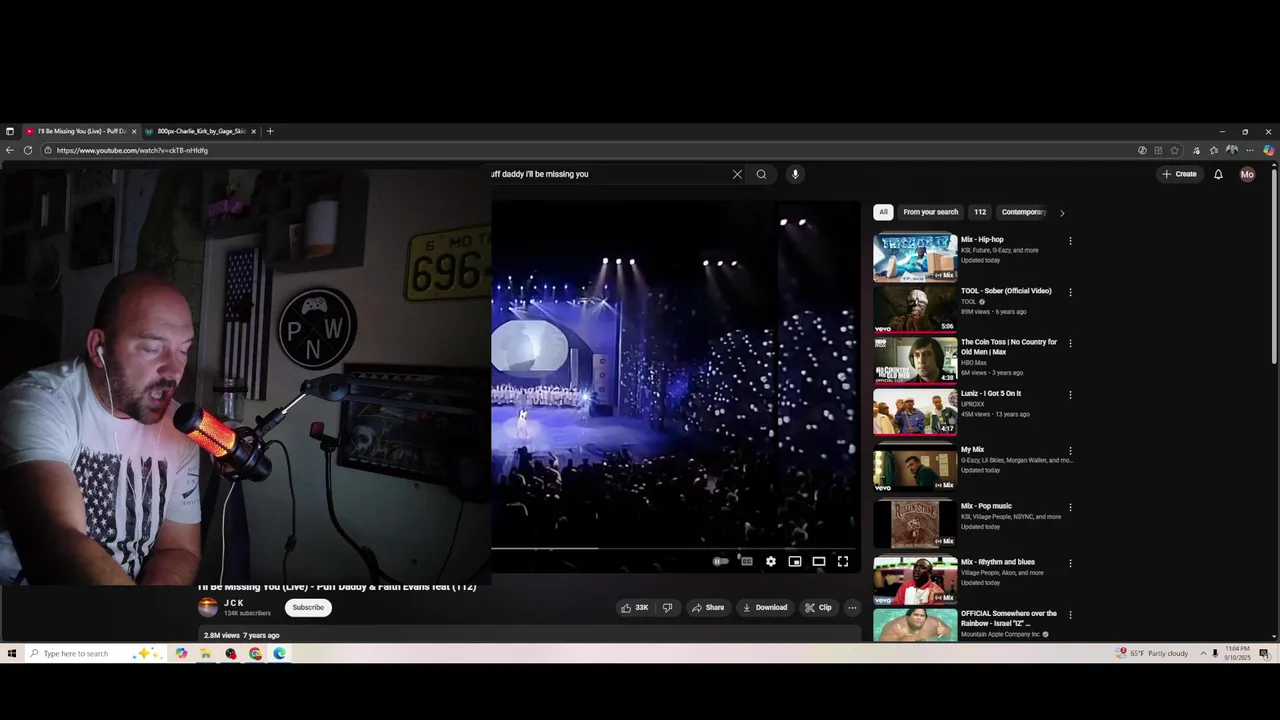Image resolution: width=1280 pixels, height=720 pixels.
Task: Open options for 'Somewhere over the Rainbow'
Action: pyautogui.click(x=1070, y=615)
